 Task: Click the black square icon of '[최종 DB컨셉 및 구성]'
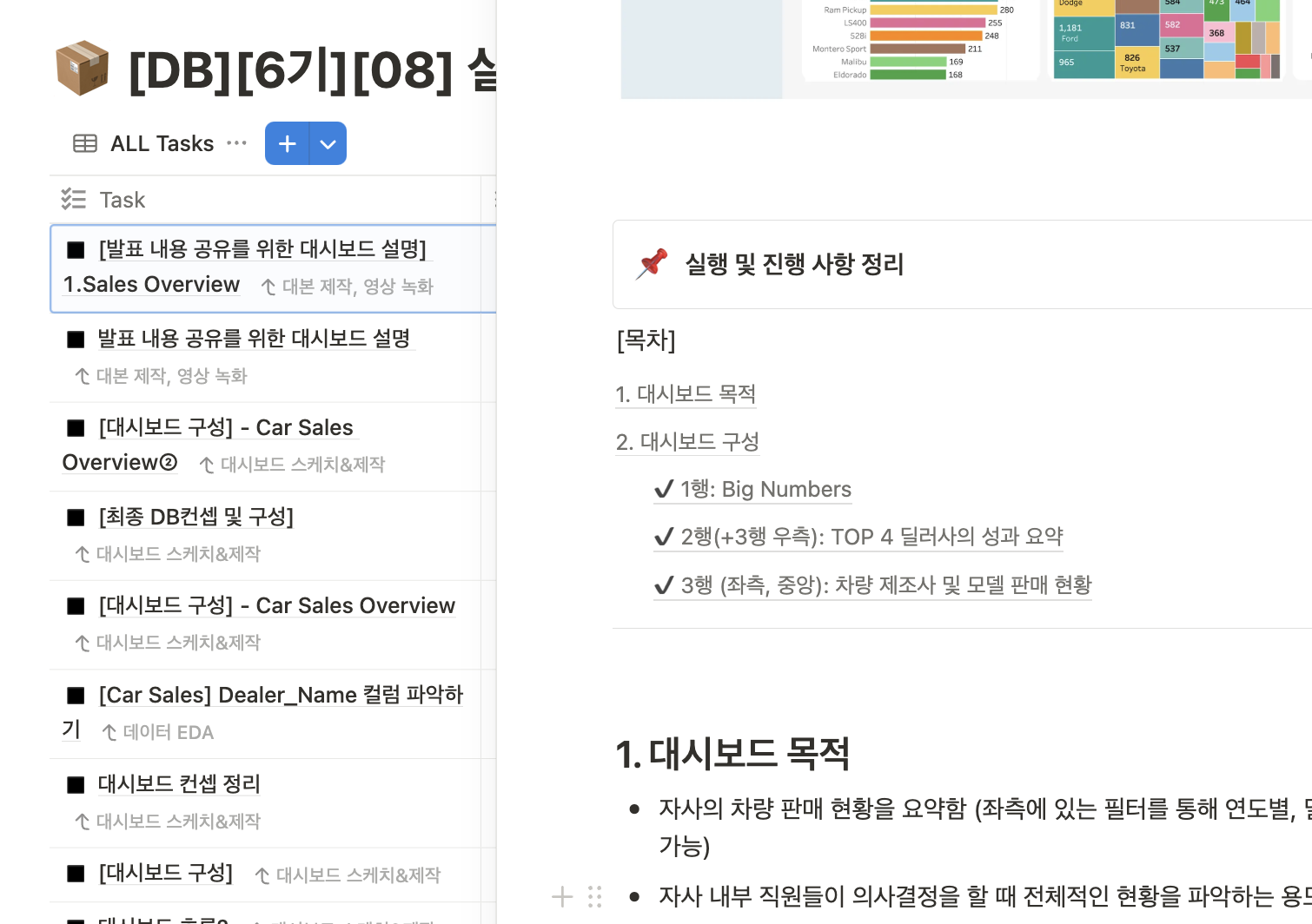click(76, 518)
